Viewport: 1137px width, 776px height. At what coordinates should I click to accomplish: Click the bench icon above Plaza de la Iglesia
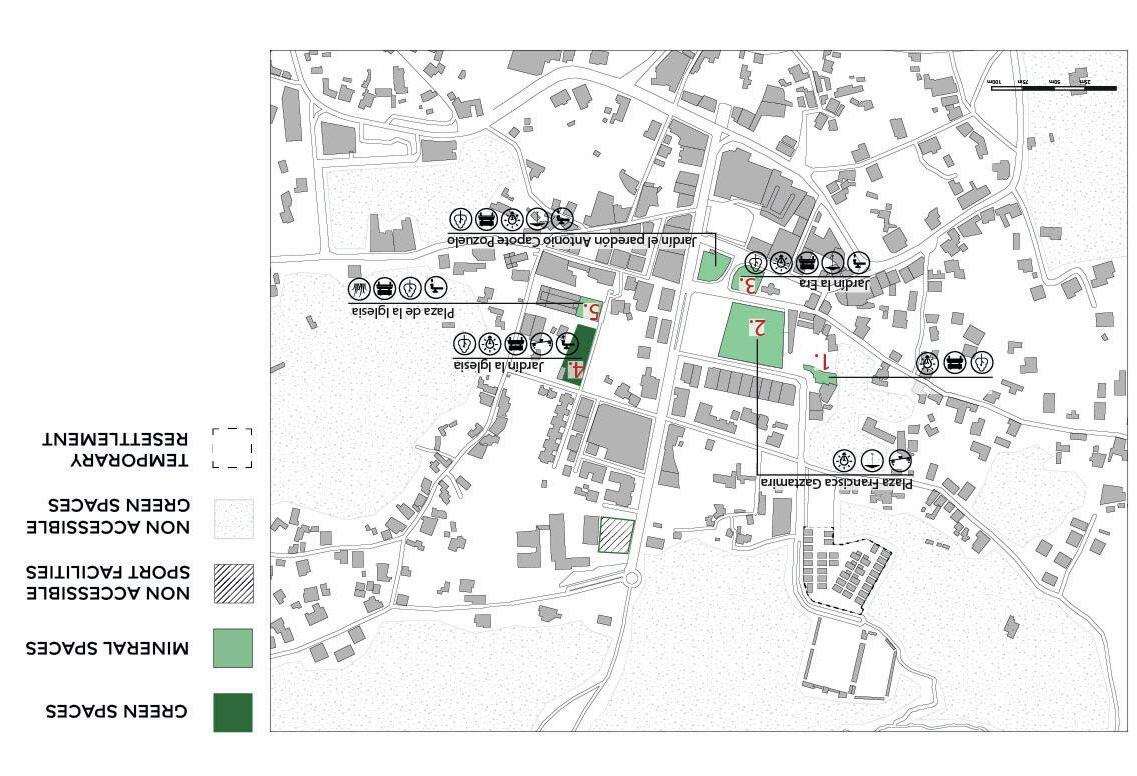pyautogui.click(x=384, y=289)
